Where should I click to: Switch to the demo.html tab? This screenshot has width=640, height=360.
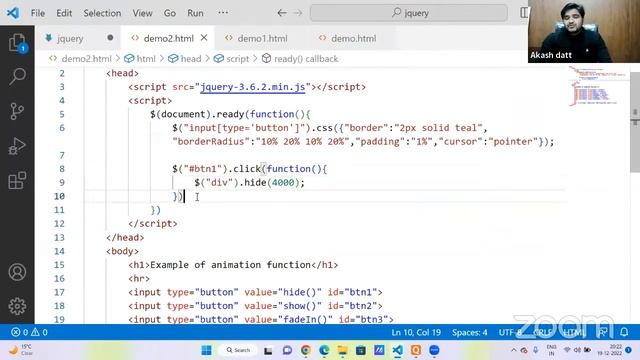pos(353,38)
